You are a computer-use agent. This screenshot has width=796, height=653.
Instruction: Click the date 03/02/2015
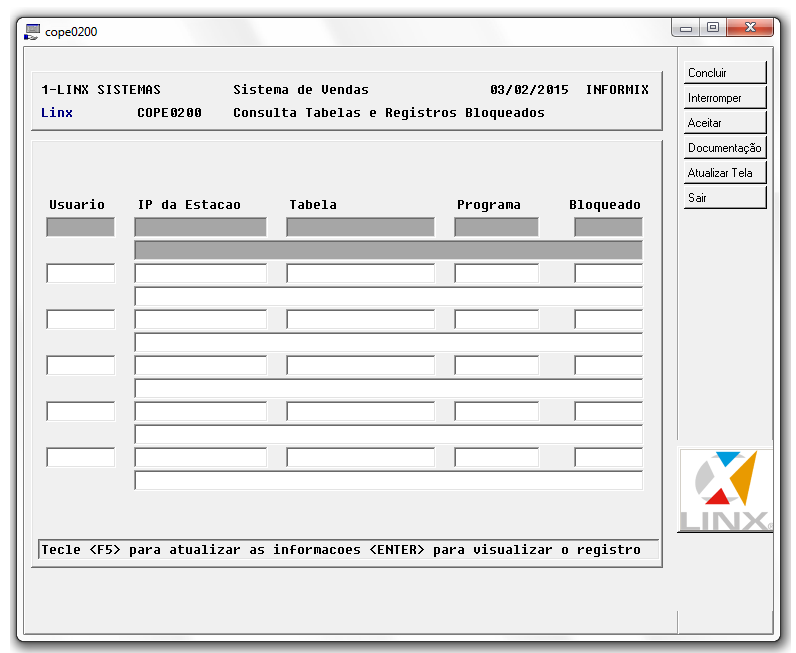(529, 90)
